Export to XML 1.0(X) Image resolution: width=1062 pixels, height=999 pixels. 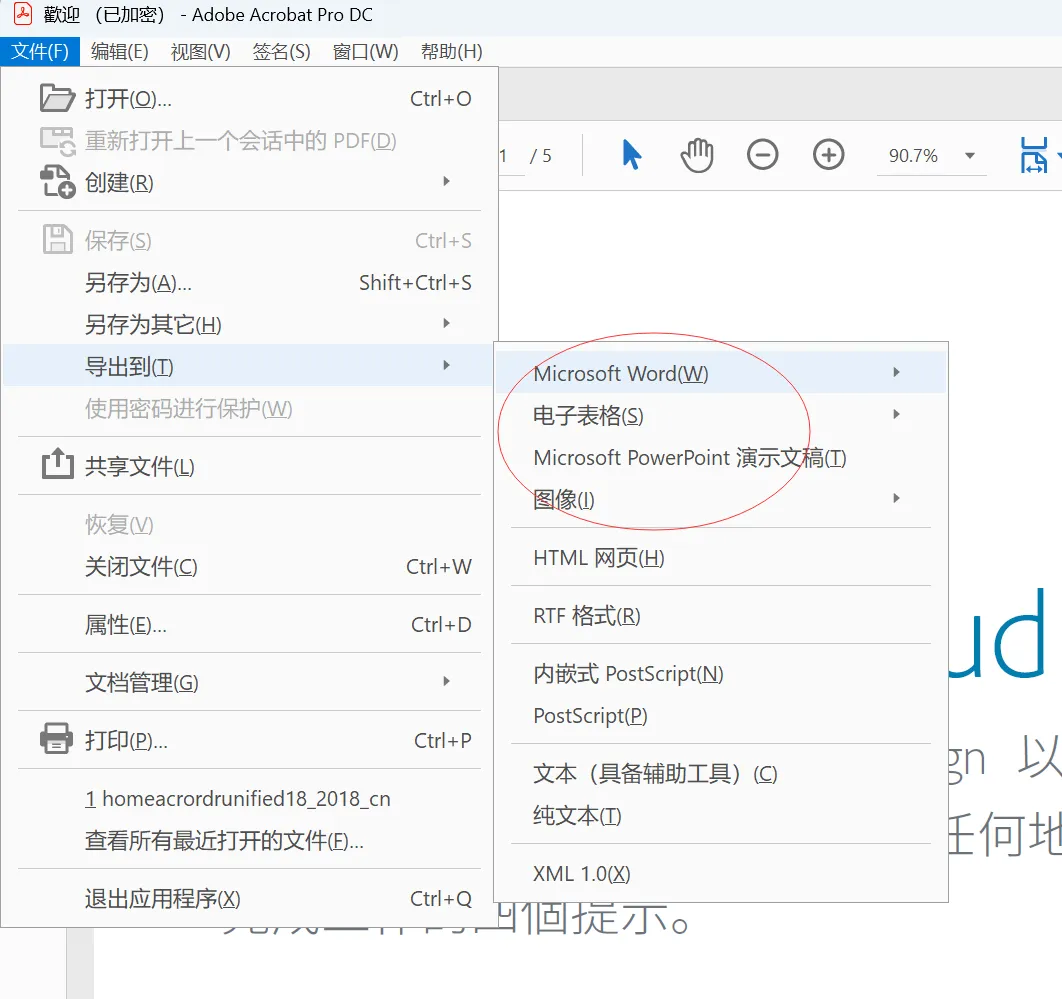click(x=721, y=873)
